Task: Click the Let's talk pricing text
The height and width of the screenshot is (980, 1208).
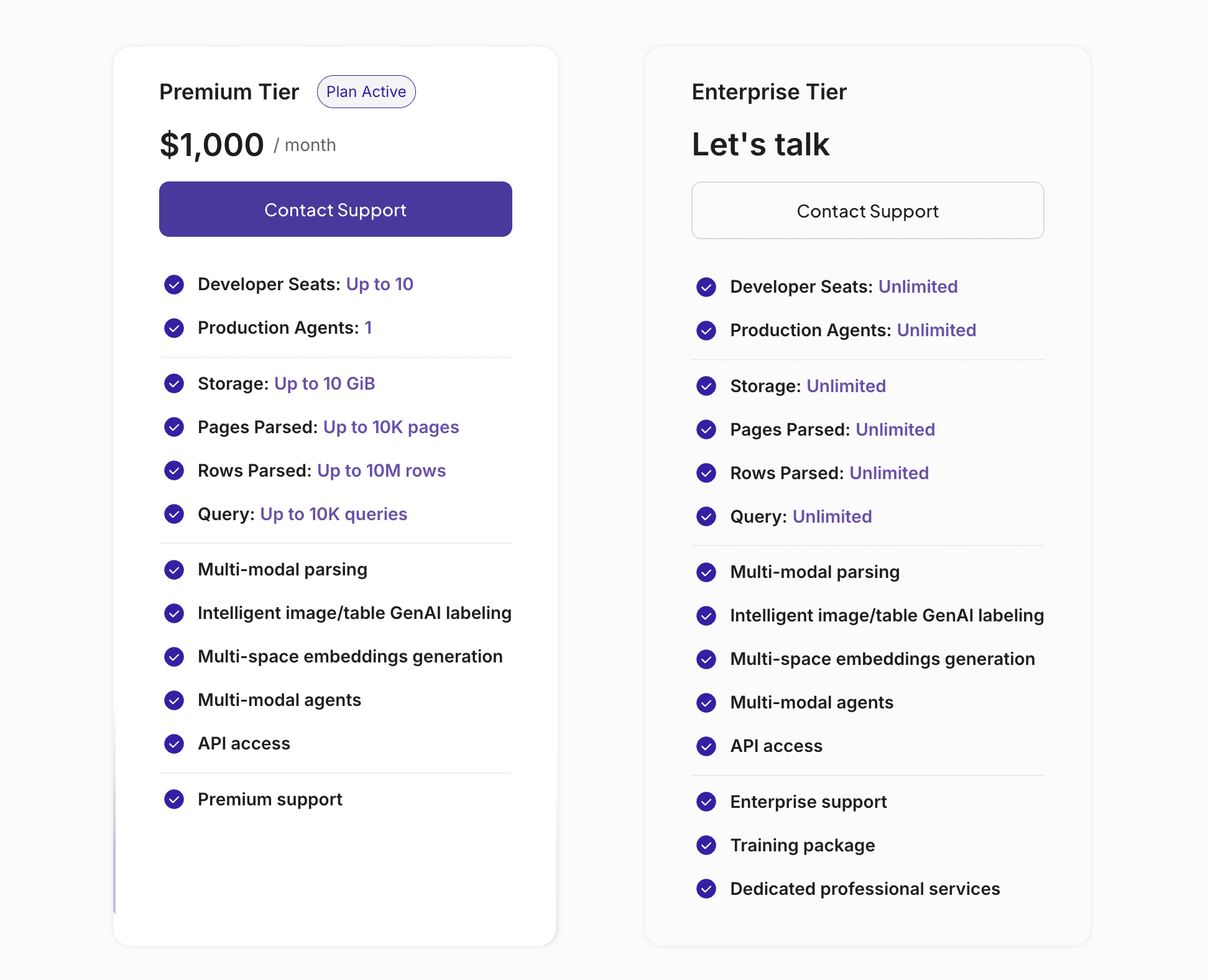Action: (x=760, y=144)
